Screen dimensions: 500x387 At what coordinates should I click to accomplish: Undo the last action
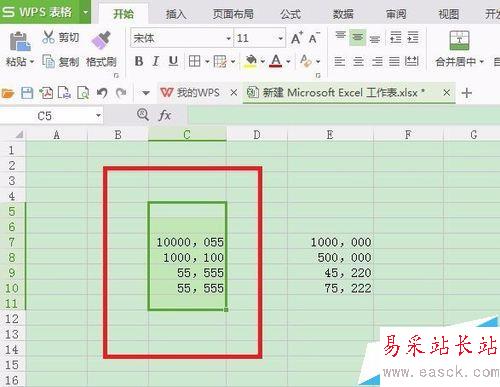[102, 93]
